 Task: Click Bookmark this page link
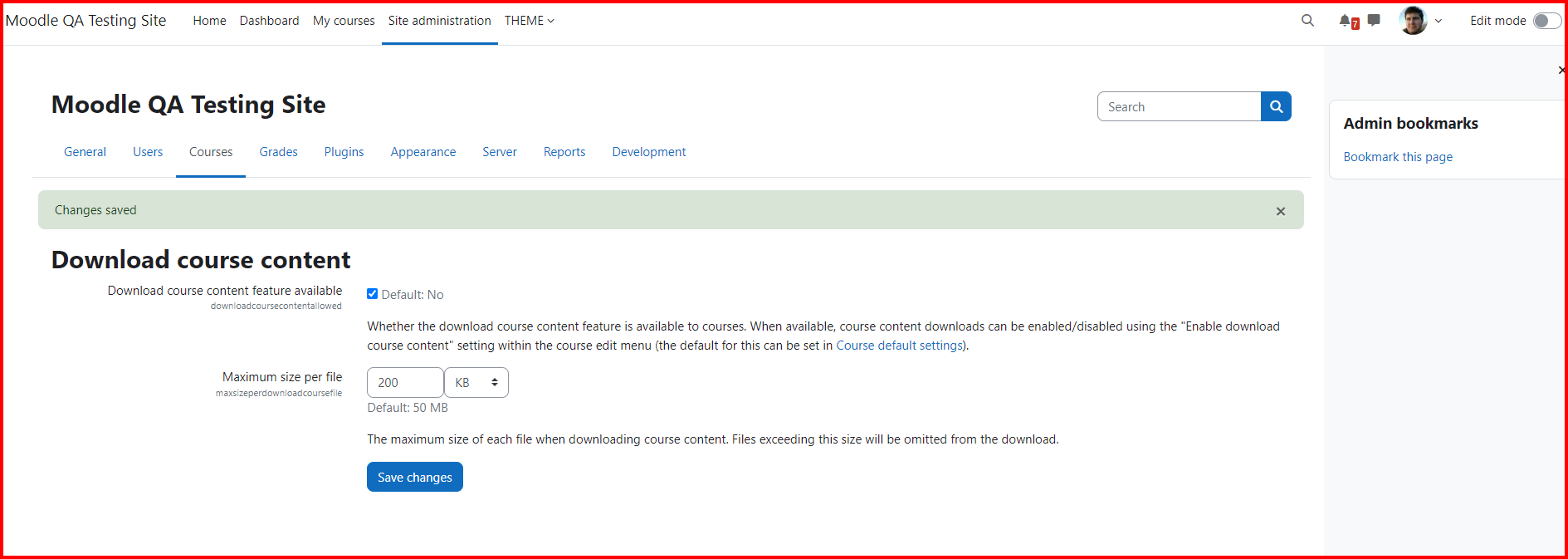1398,157
